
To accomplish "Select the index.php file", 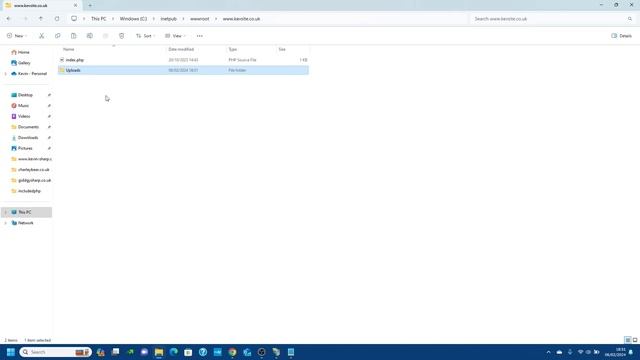I will pos(183,60).
